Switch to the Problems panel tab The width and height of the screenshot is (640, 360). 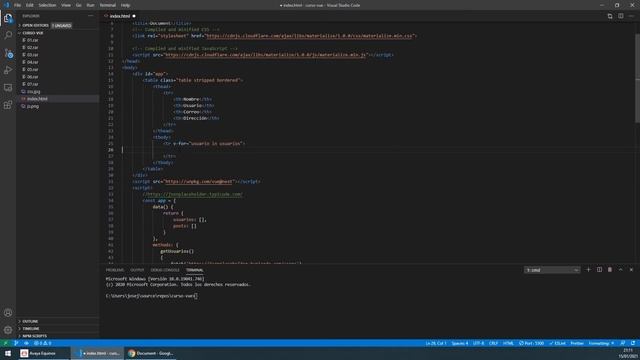[115, 270]
